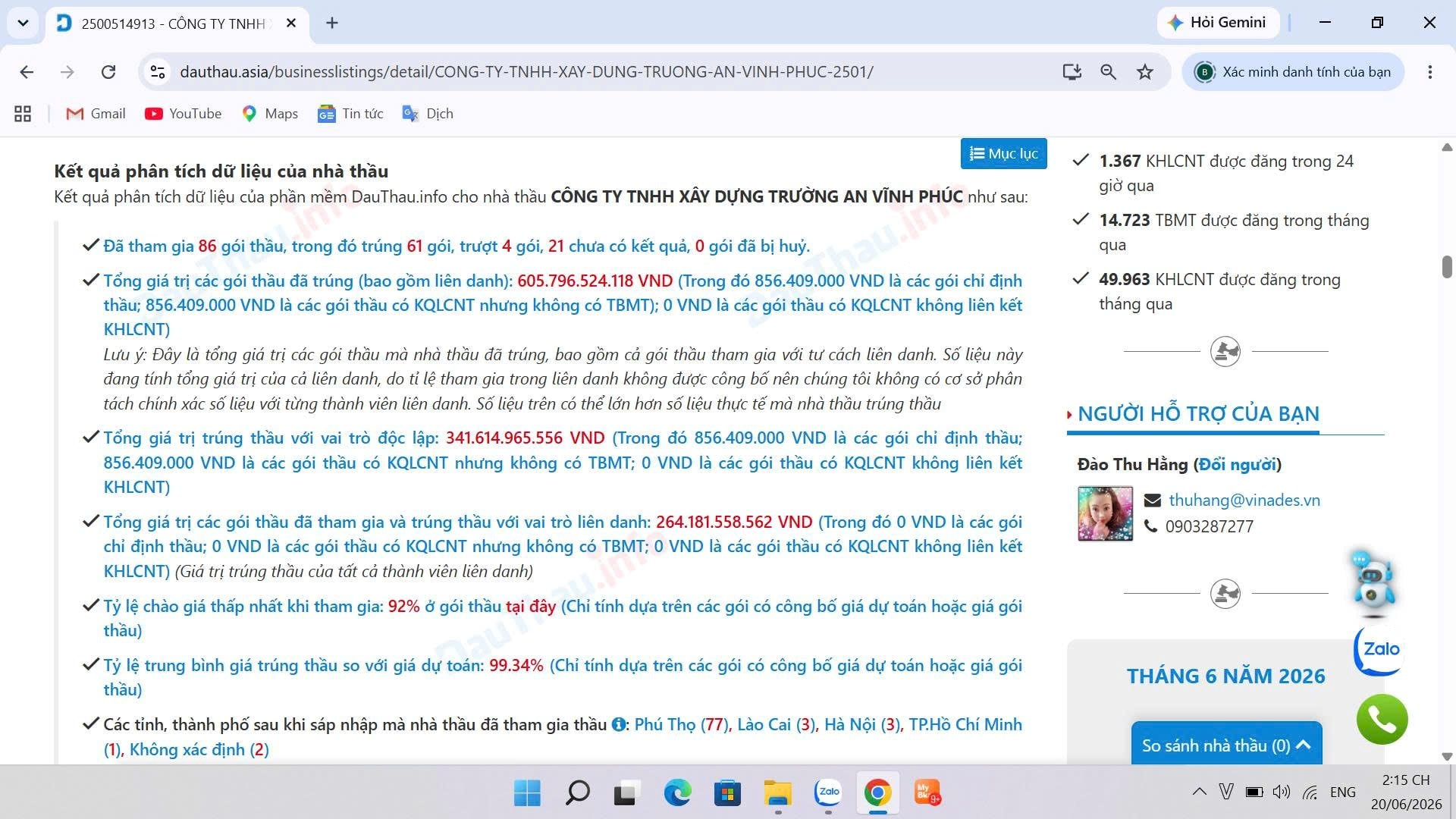Launch Microsoft Edge from taskbar
This screenshot has width=1456, height=819.
click(x=677, y=793)
